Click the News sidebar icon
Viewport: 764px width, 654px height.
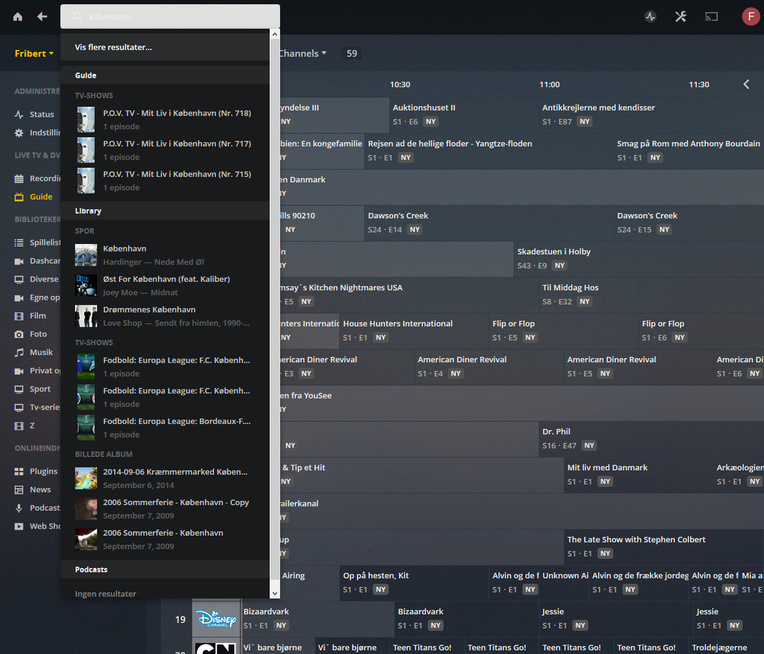tap(19, 490)
